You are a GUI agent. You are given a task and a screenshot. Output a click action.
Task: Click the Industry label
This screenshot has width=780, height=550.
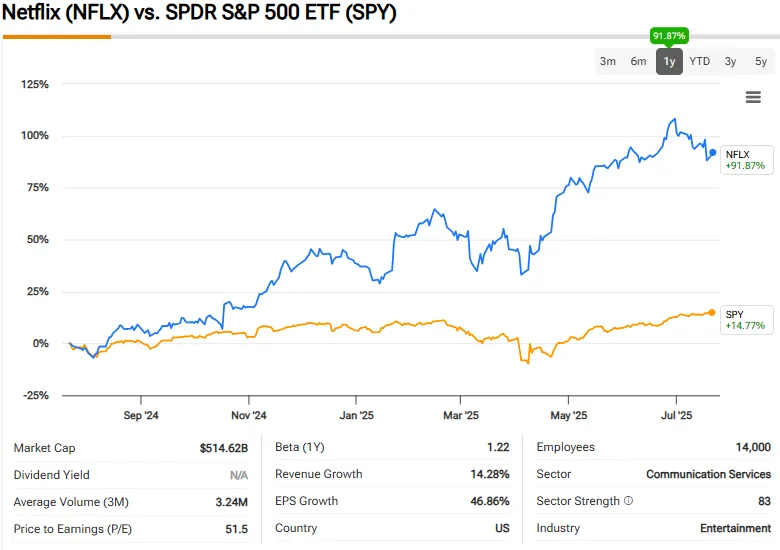tap(558, 528)
